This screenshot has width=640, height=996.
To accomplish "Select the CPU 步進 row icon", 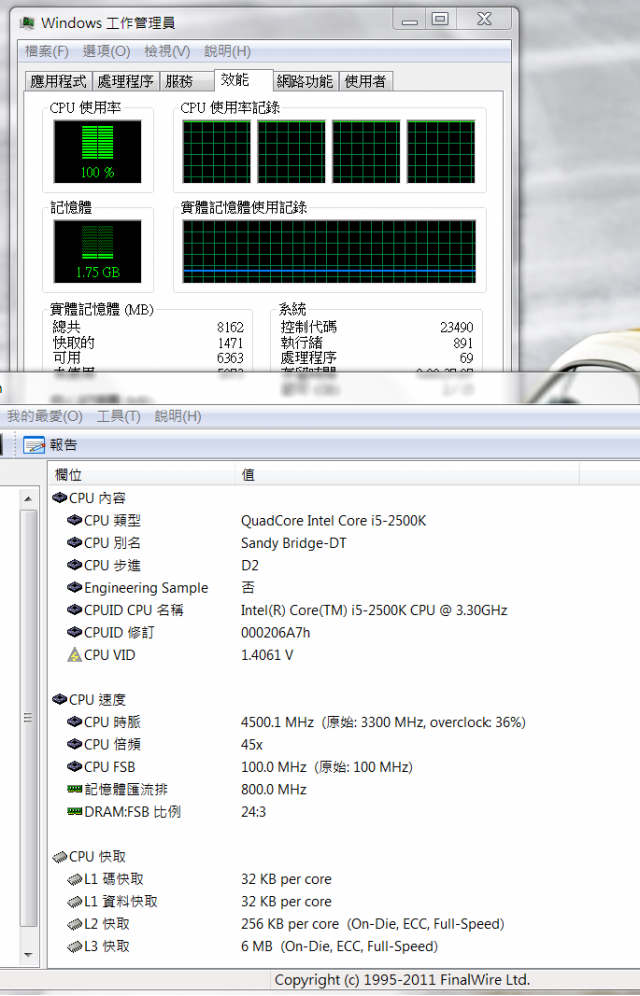I will (74, 565).
